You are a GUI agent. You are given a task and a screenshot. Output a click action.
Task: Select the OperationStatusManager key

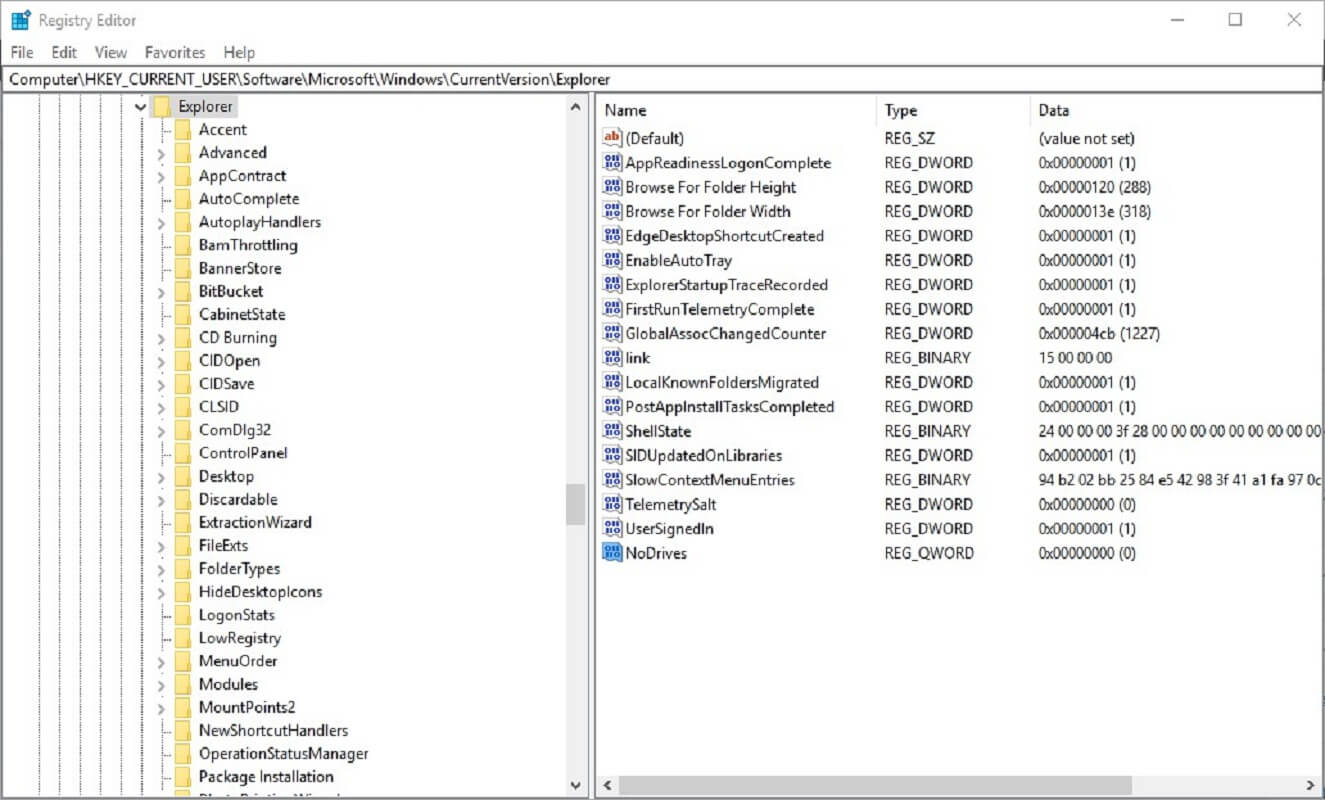coord(283,754)
